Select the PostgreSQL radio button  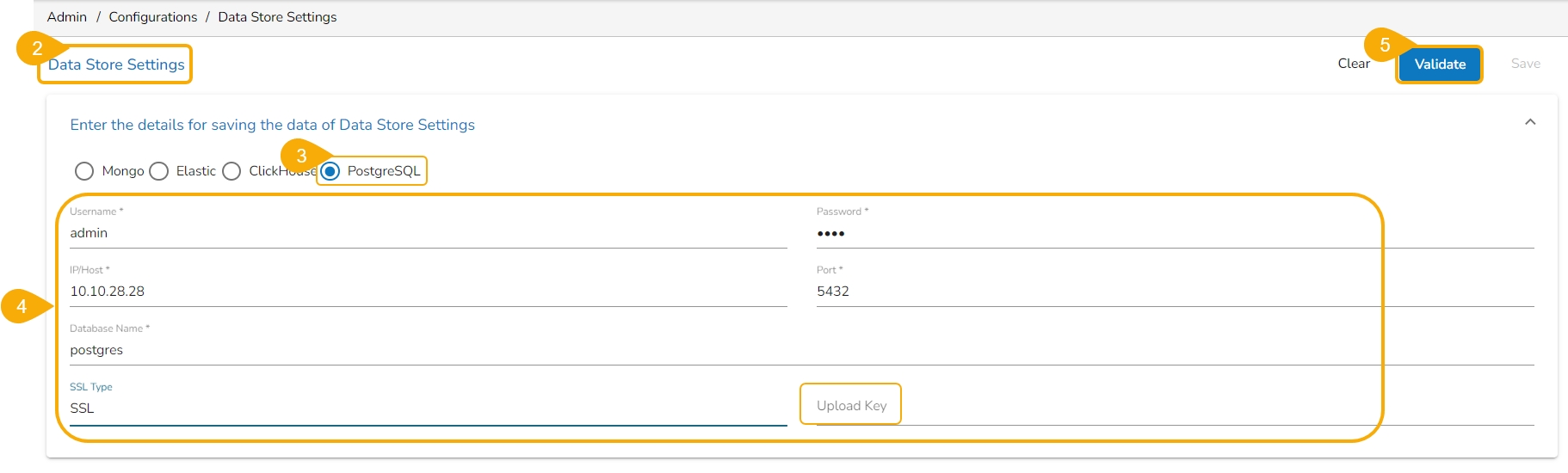click(x=330, y=171)
